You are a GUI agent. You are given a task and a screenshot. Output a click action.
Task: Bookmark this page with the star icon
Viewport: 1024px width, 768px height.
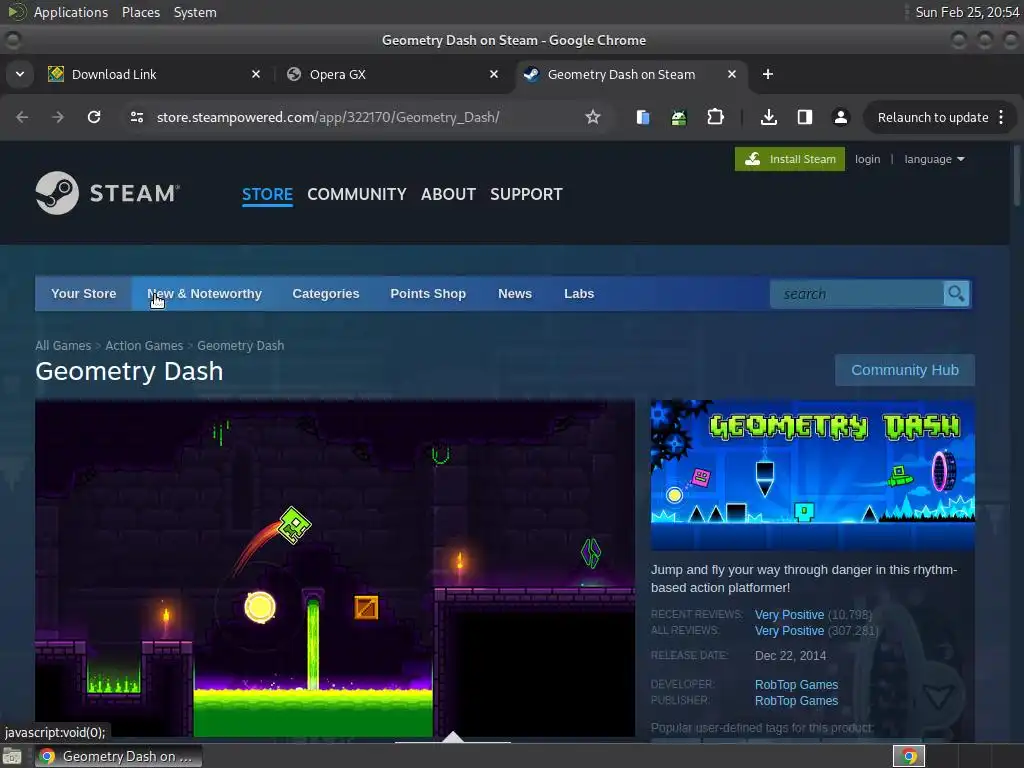pos(592,117)
